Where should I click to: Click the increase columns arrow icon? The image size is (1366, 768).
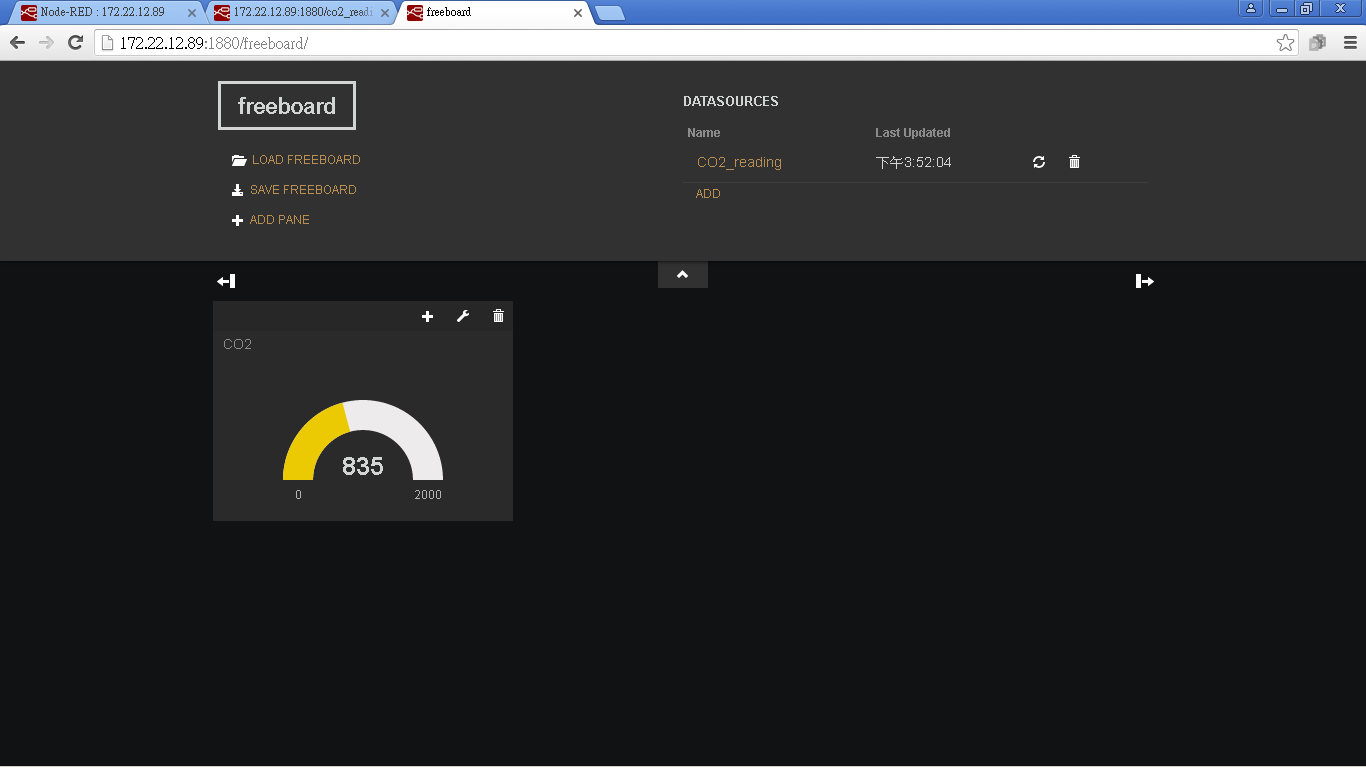click(1145, 281)
